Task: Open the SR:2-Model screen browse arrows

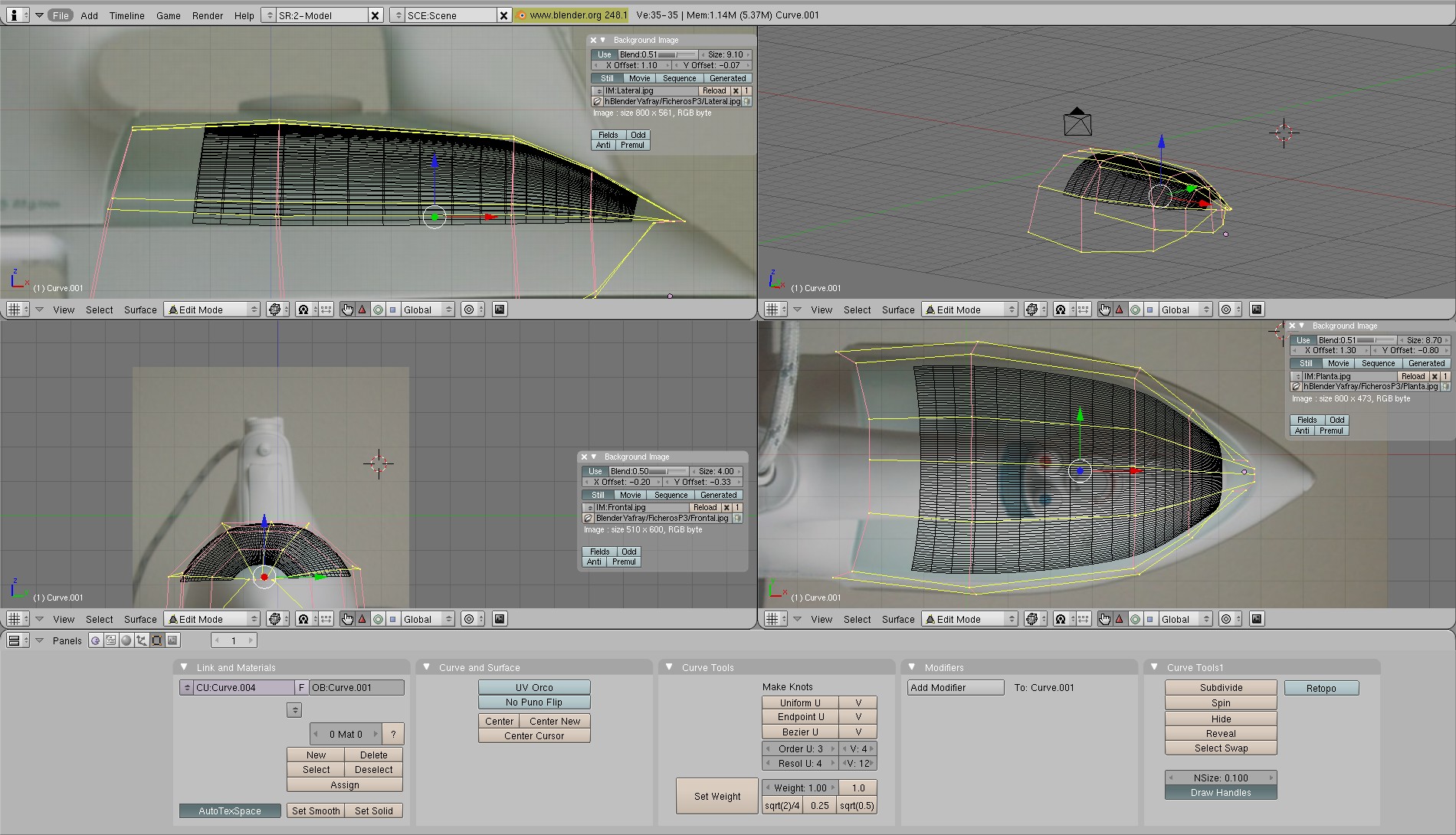Action: pyautogui.click(x=268, y=15)
